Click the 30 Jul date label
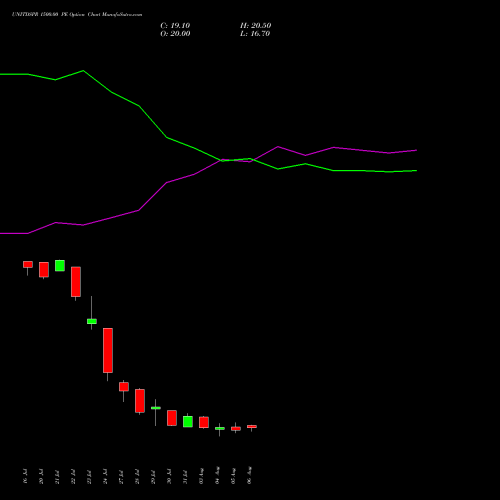This screenshot has width=500, height=500. point(170,476)
